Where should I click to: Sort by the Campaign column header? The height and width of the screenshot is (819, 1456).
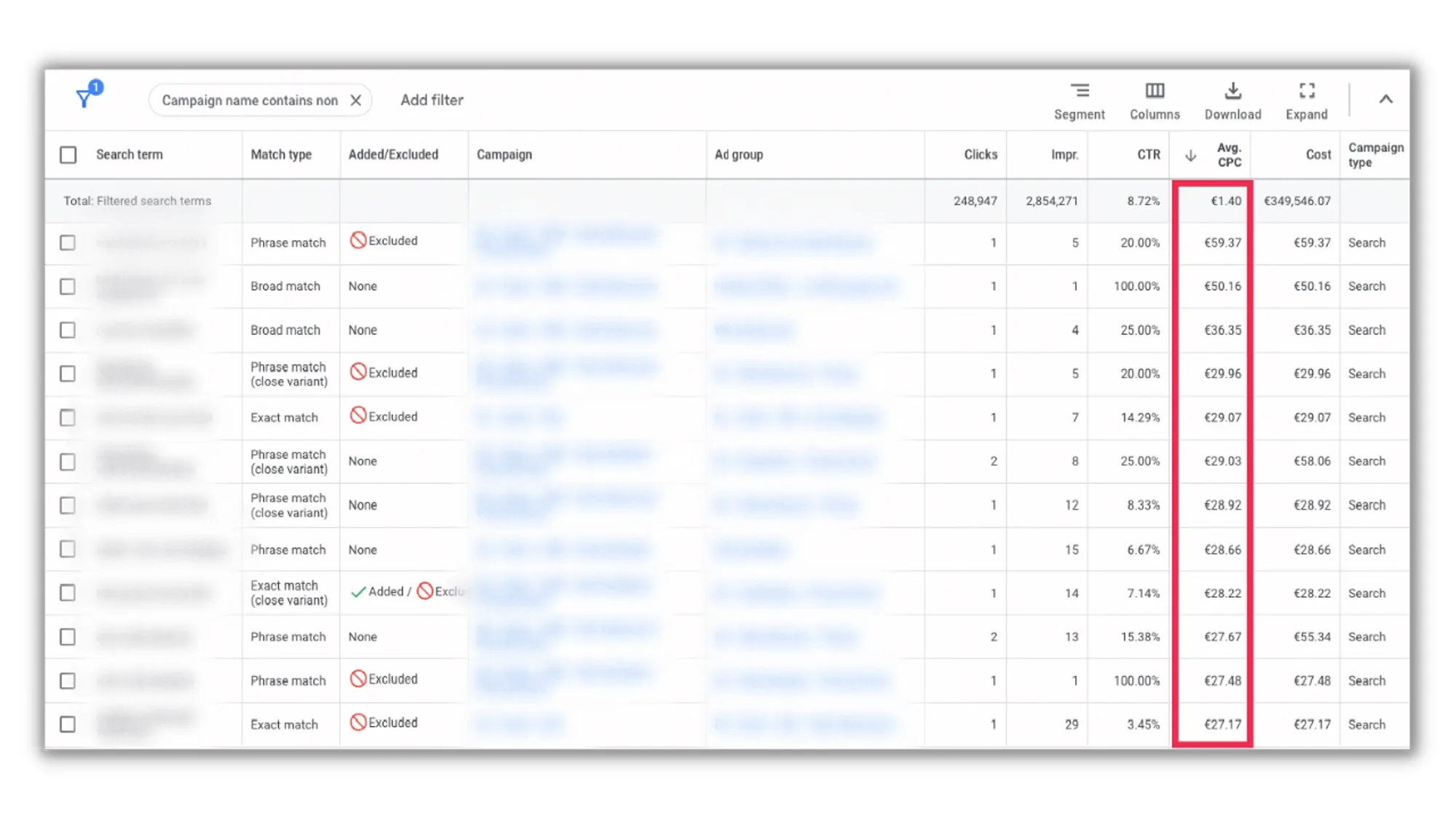coord(505,154)
